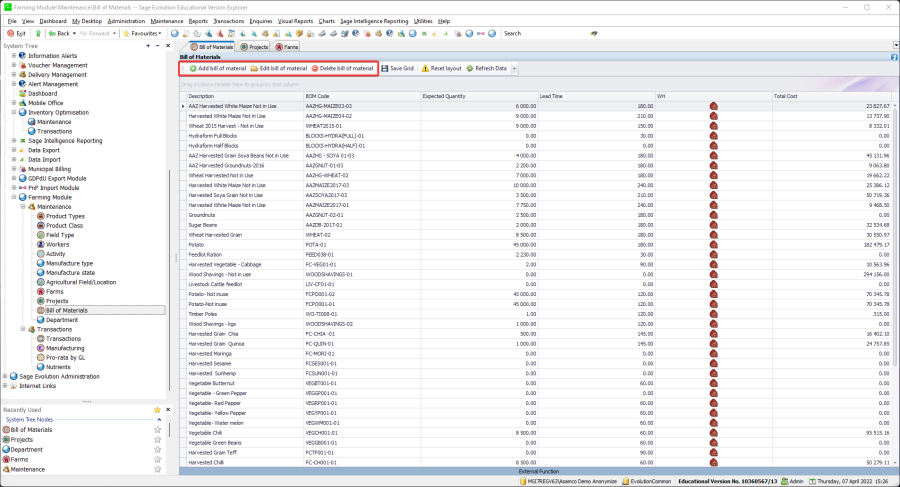Switch to the Farms tab

coord(287,46)
